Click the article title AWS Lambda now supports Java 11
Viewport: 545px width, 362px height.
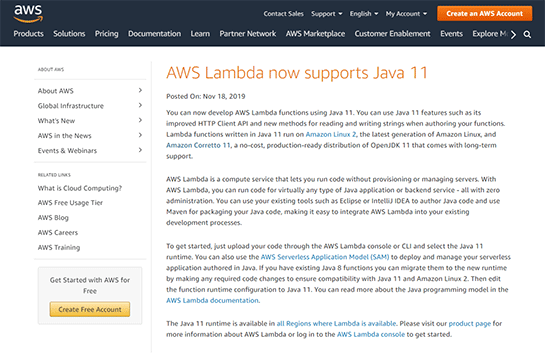pos(296,73)
